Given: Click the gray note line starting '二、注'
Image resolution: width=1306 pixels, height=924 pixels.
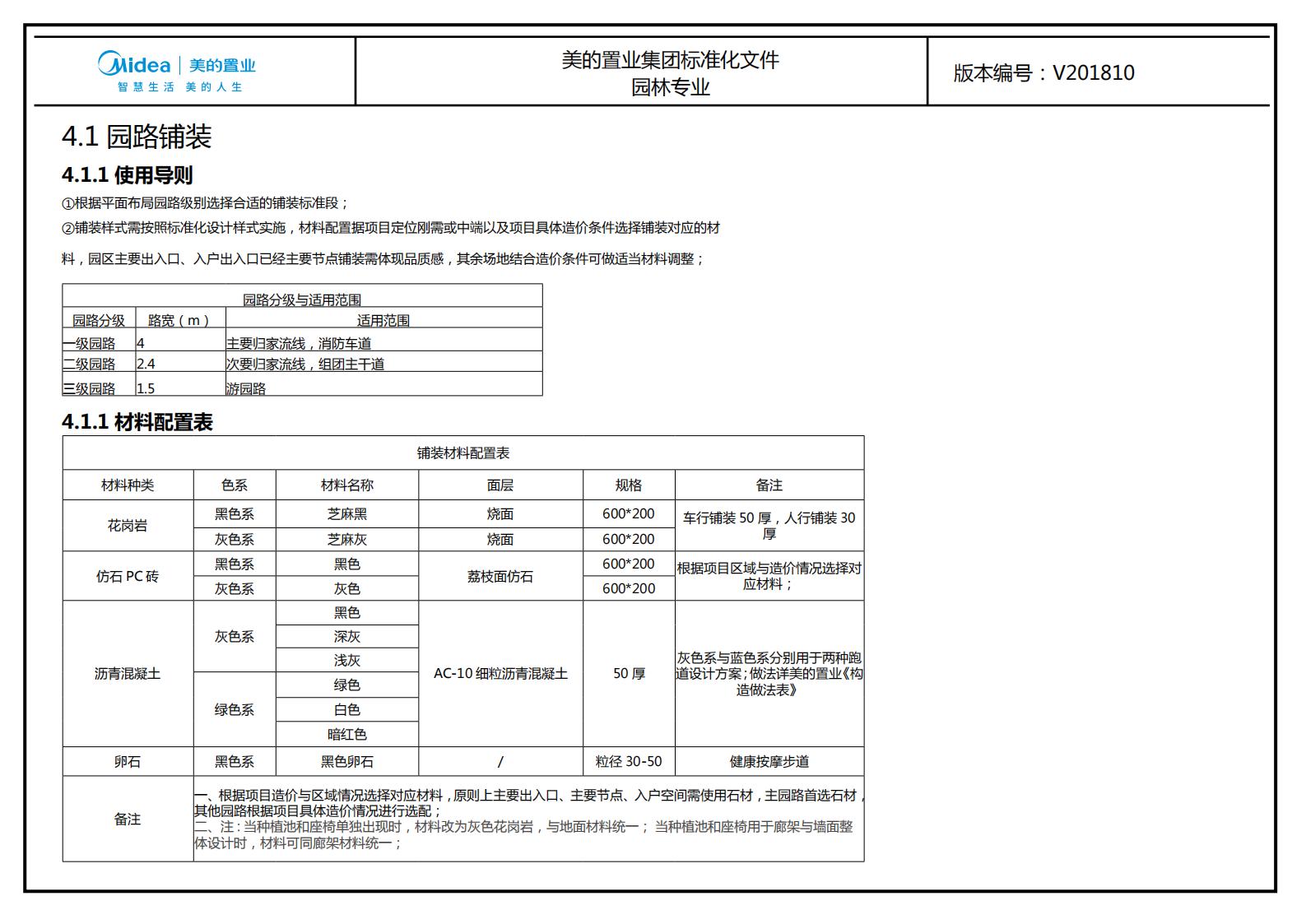Looking at the screenshot, I should pyautogui.click(x=523, y=835).
